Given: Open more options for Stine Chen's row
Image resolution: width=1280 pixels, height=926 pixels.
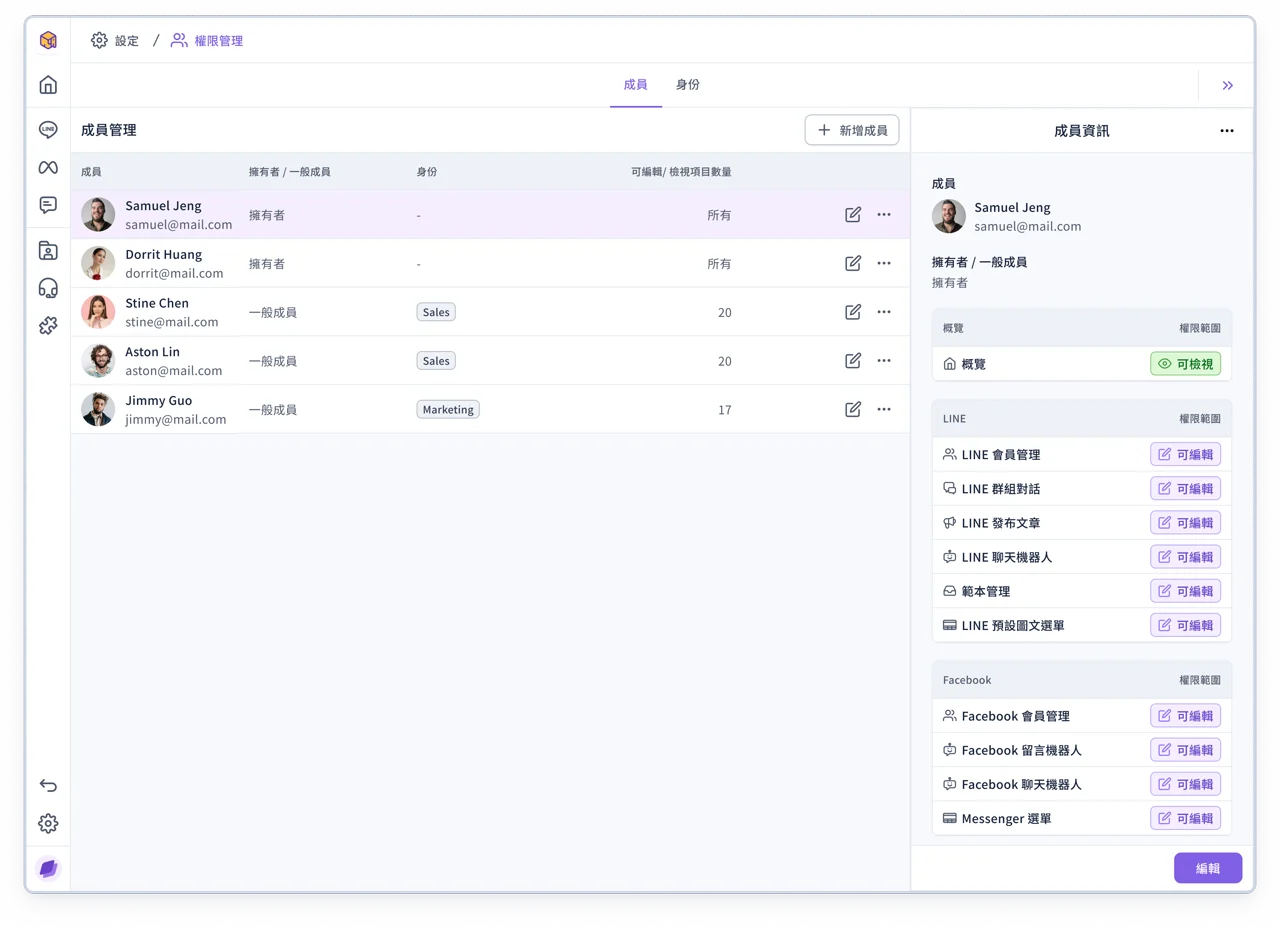Looking at the screenshot, I should pos(884,312).
